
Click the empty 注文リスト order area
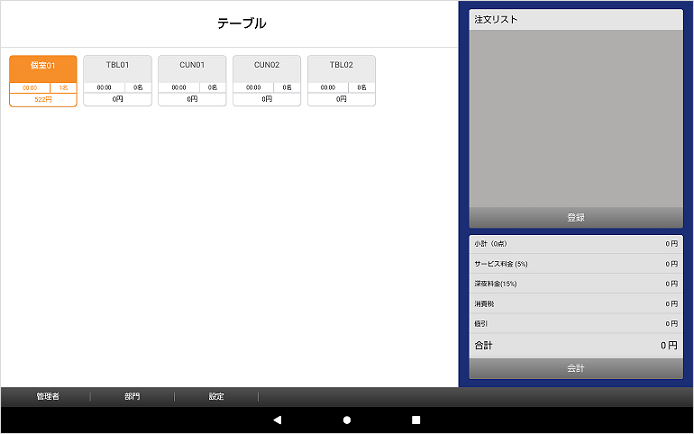575,118
